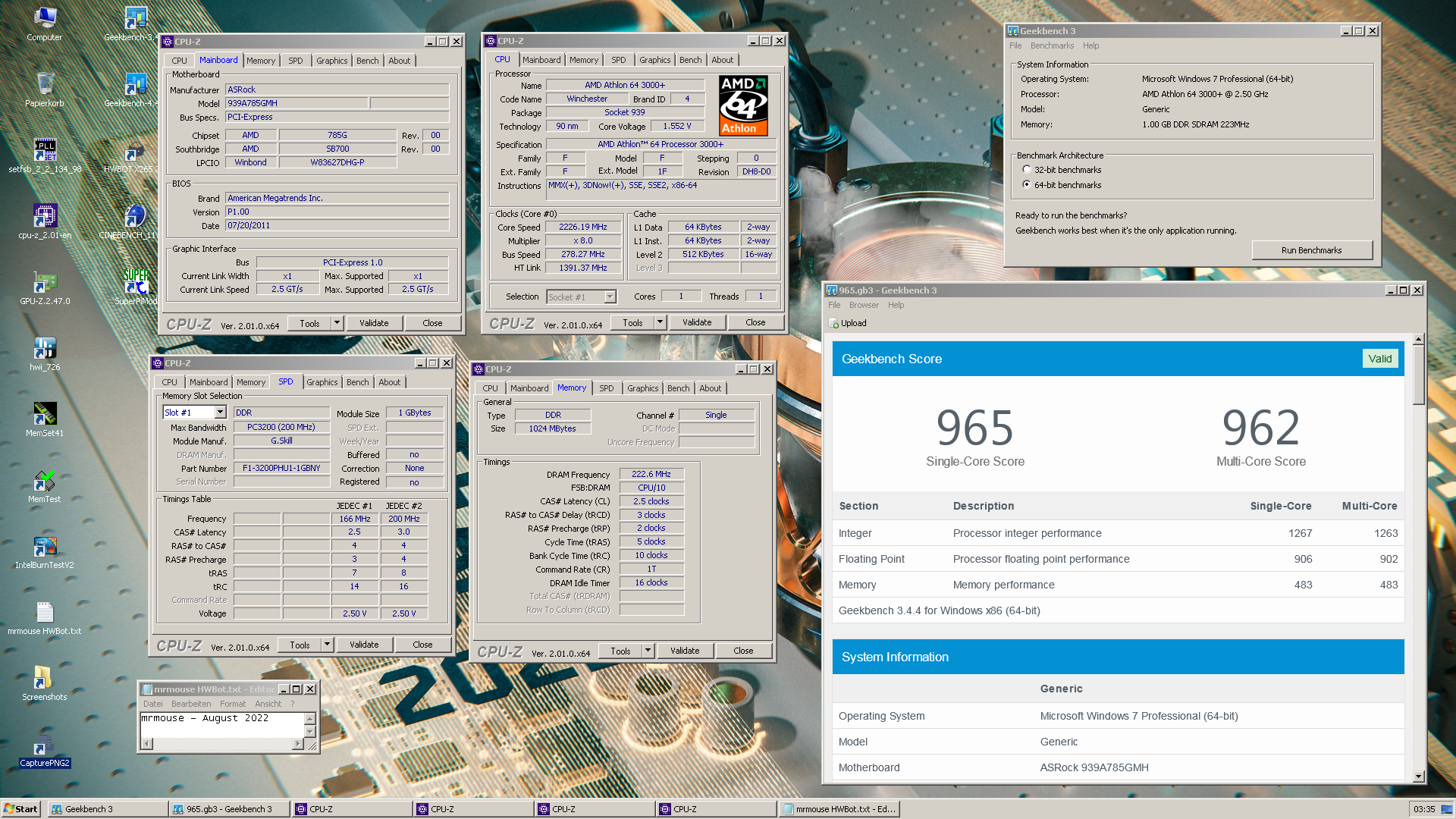Click the Valid badge in Geekbench Score

coord(1380,359)
